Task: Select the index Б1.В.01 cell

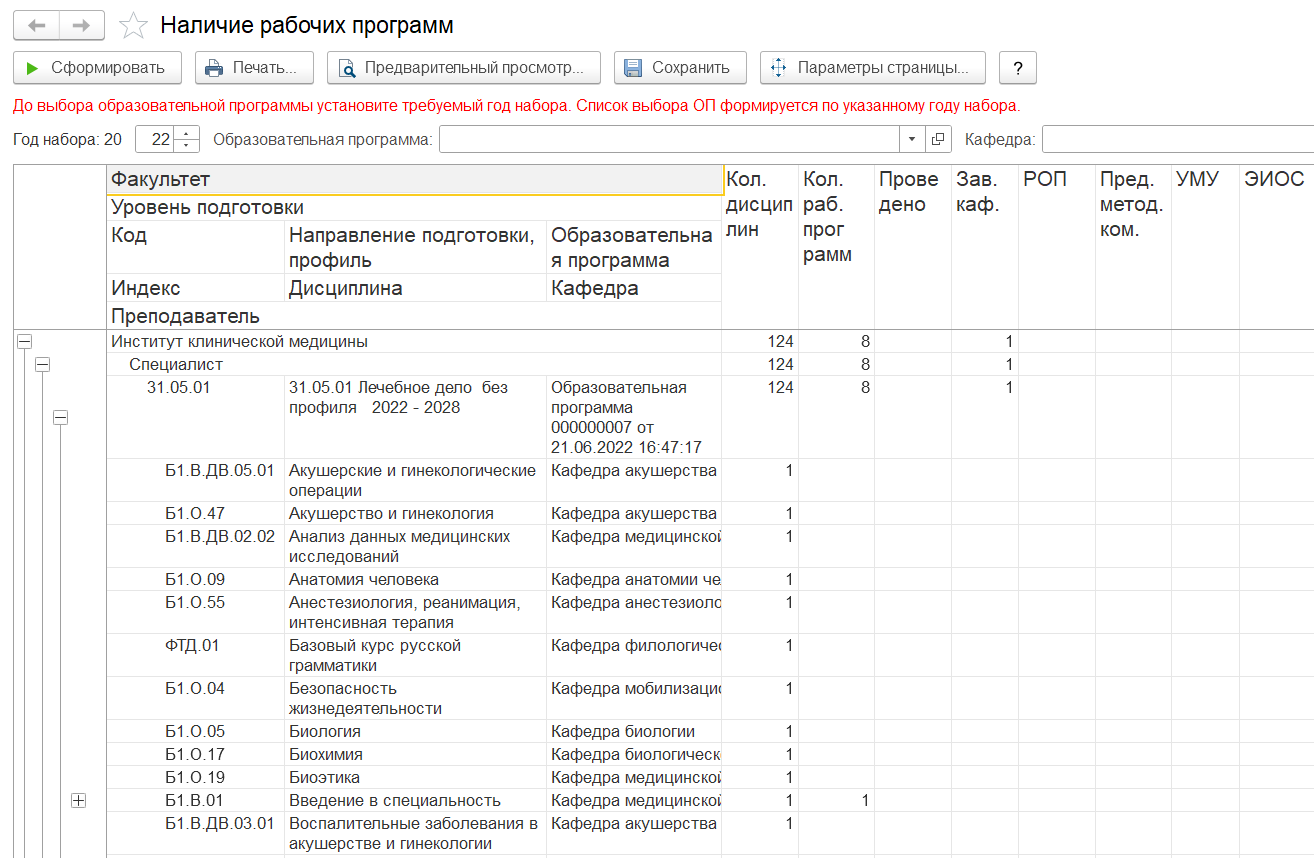Action: 196,800
